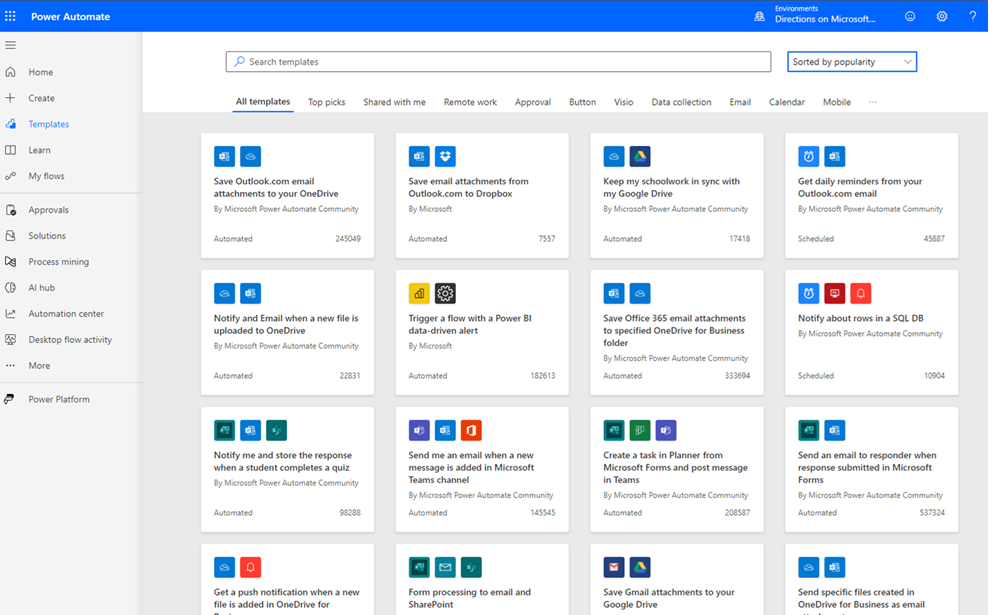Viewport: 1000px width, 615px height.
Task: Open Notify about rows in a SQL DB template
Action: pos(871,332)
